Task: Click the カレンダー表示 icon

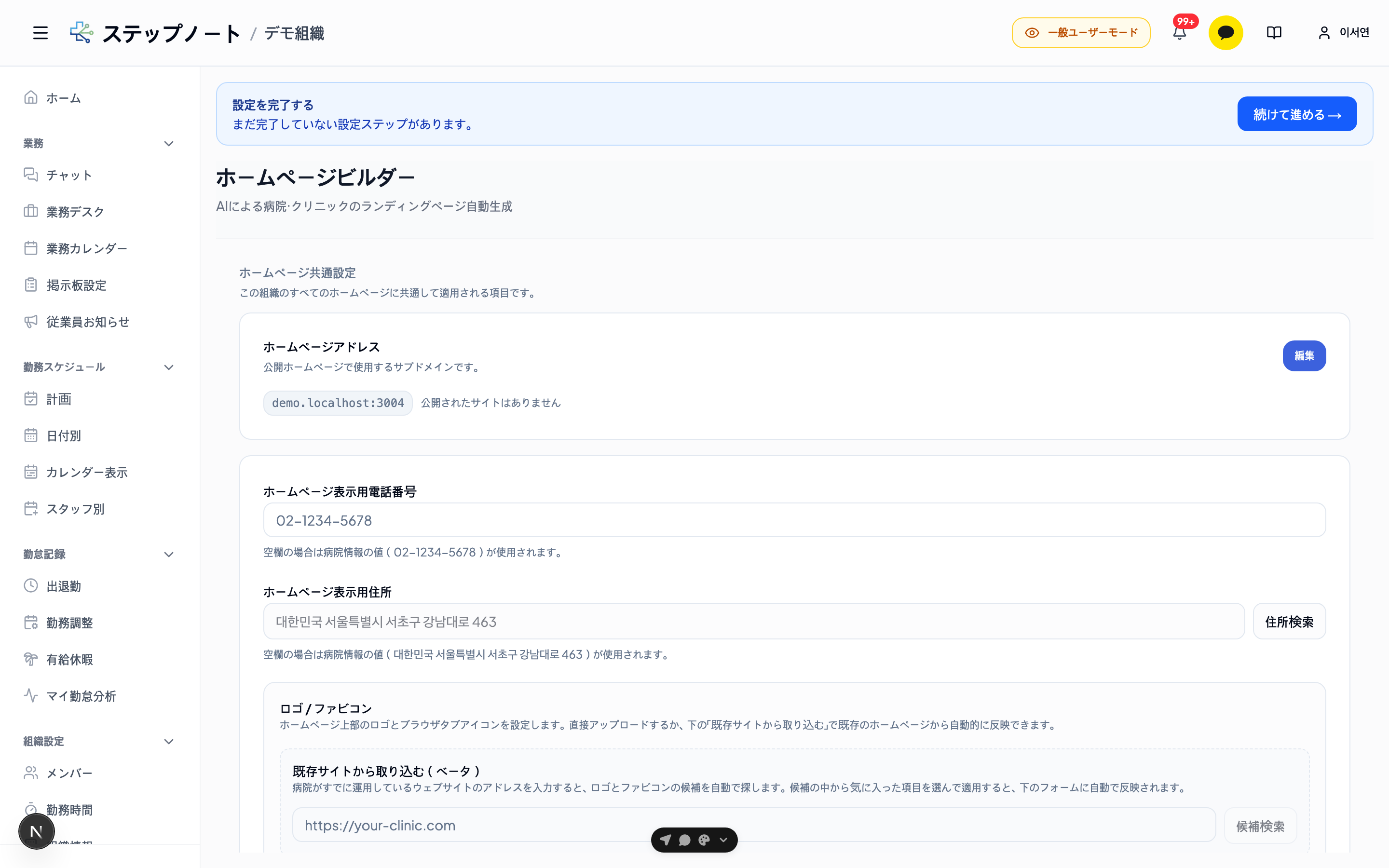Action: click(x=31, y=472)
